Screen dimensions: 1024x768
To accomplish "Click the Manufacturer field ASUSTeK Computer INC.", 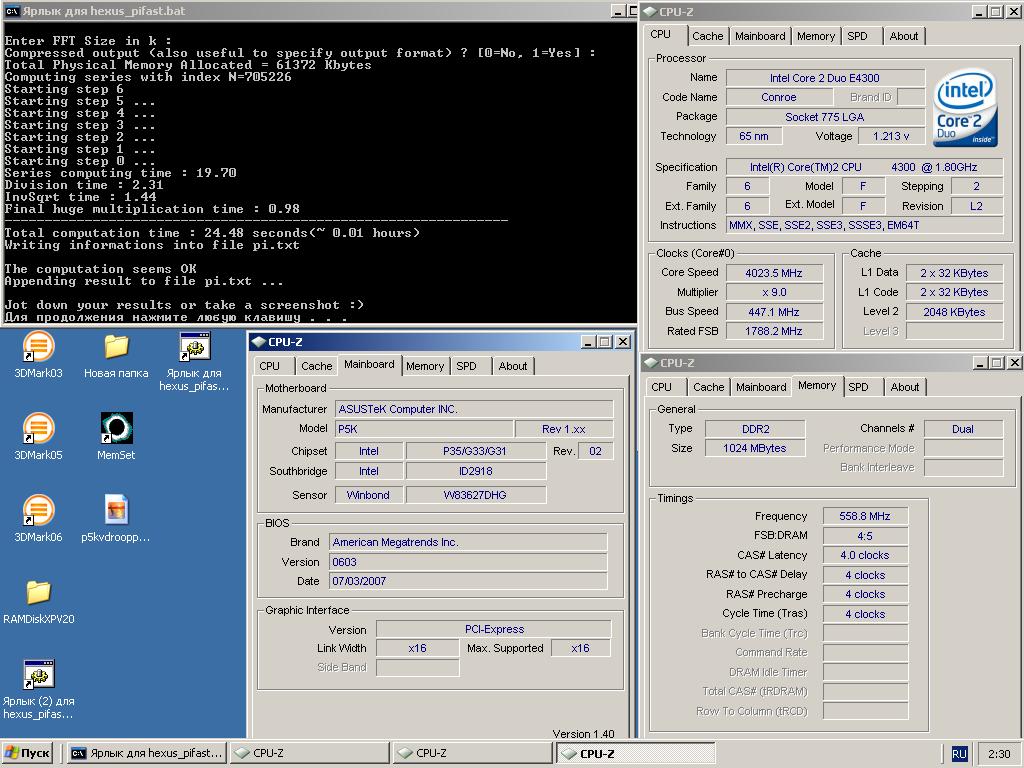I will (473, 409).
